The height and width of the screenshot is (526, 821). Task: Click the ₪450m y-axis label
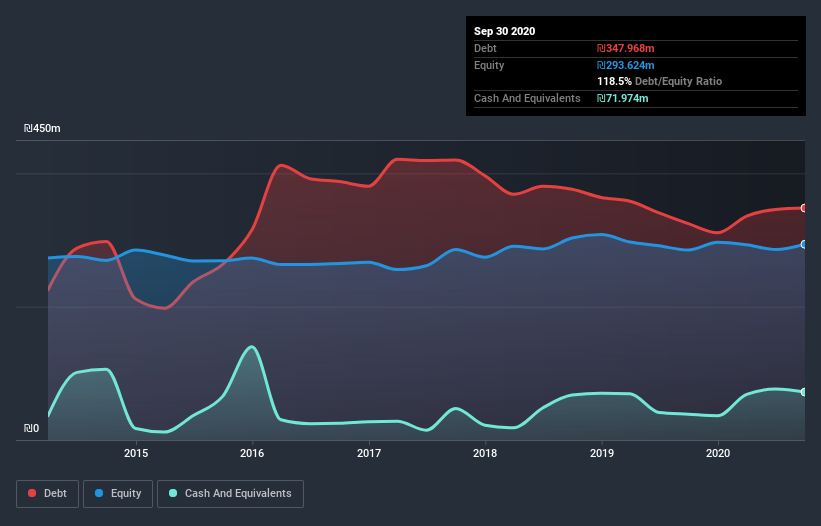(42, 129)
